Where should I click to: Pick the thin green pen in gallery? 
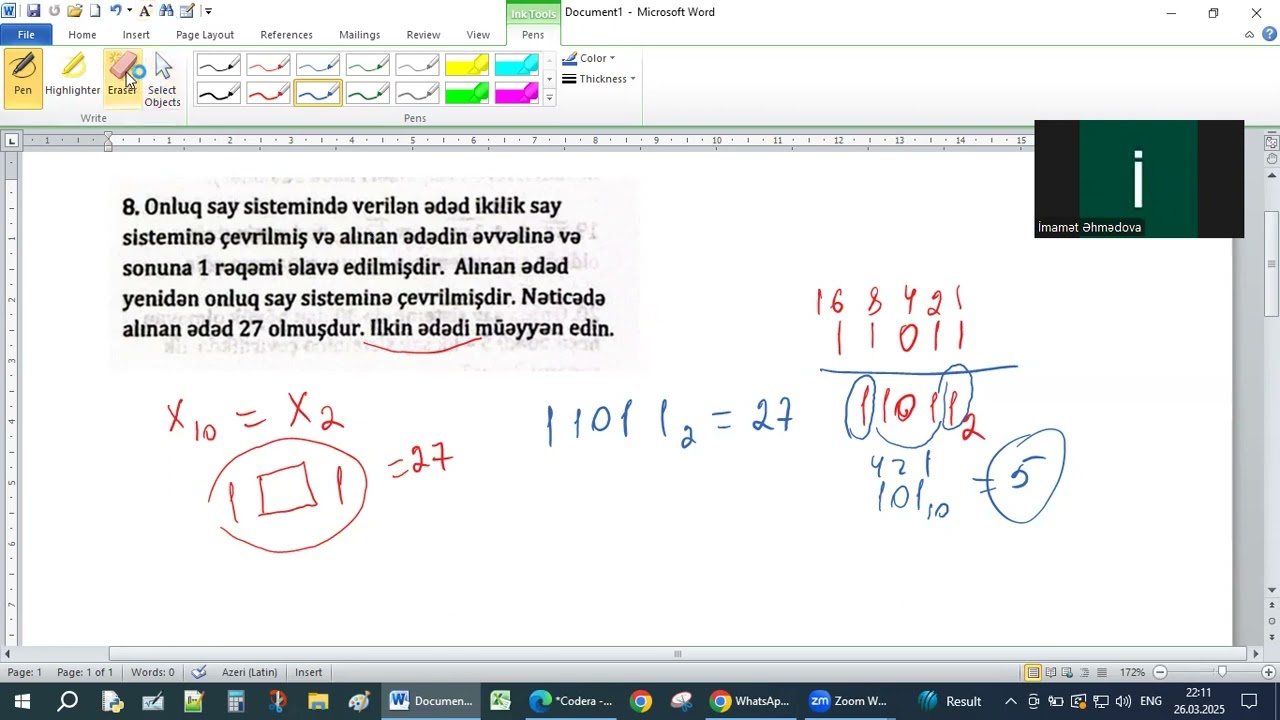coord(368,66)
